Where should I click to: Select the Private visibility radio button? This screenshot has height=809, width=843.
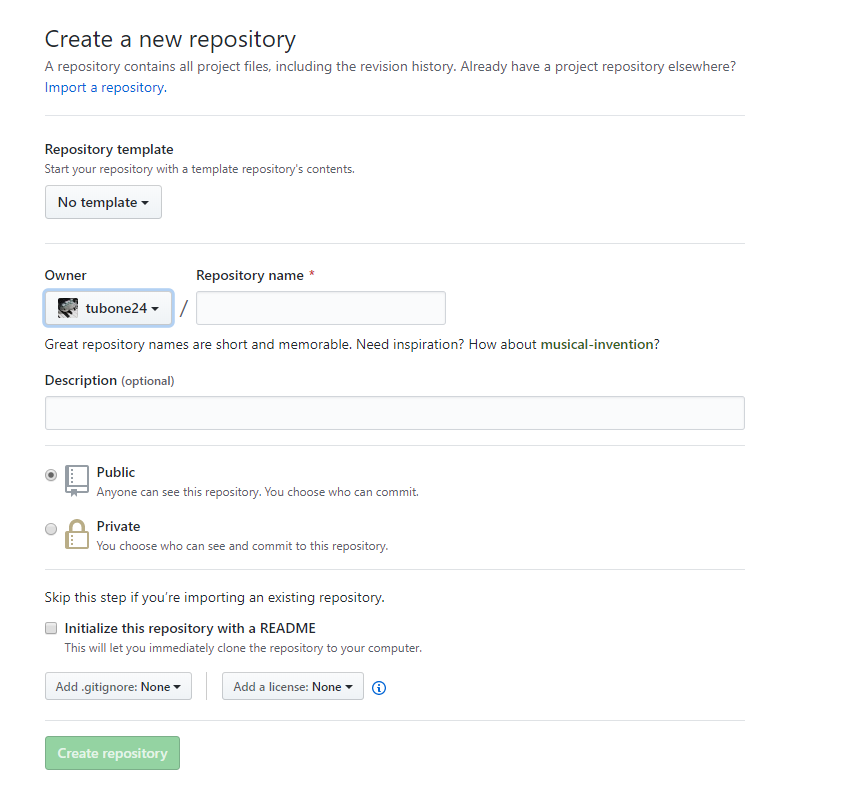click(x=51, y=528)
